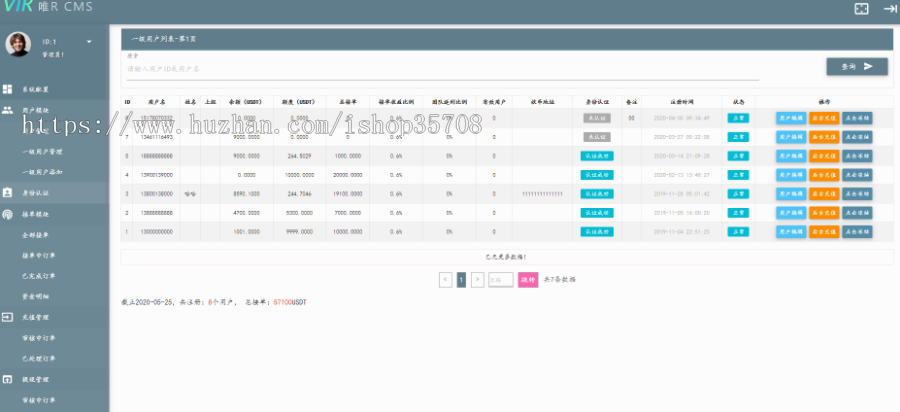The image size is (900, 412).
Task: Click the exit arrow icon in the header
Action: coord(889,8)
